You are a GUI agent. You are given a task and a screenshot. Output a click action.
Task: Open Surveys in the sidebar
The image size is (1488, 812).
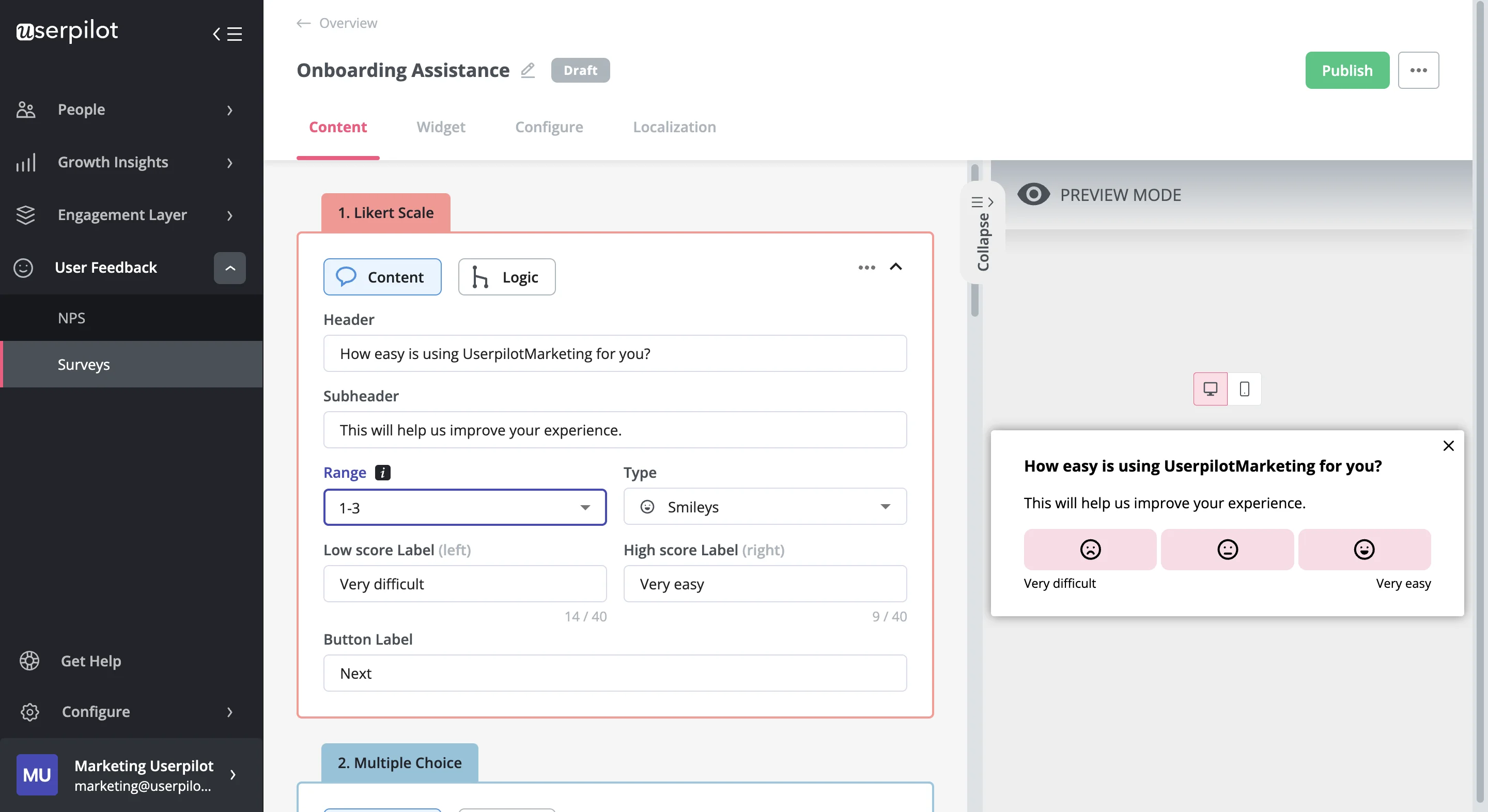pyautogui.click(x=131, y=364)
